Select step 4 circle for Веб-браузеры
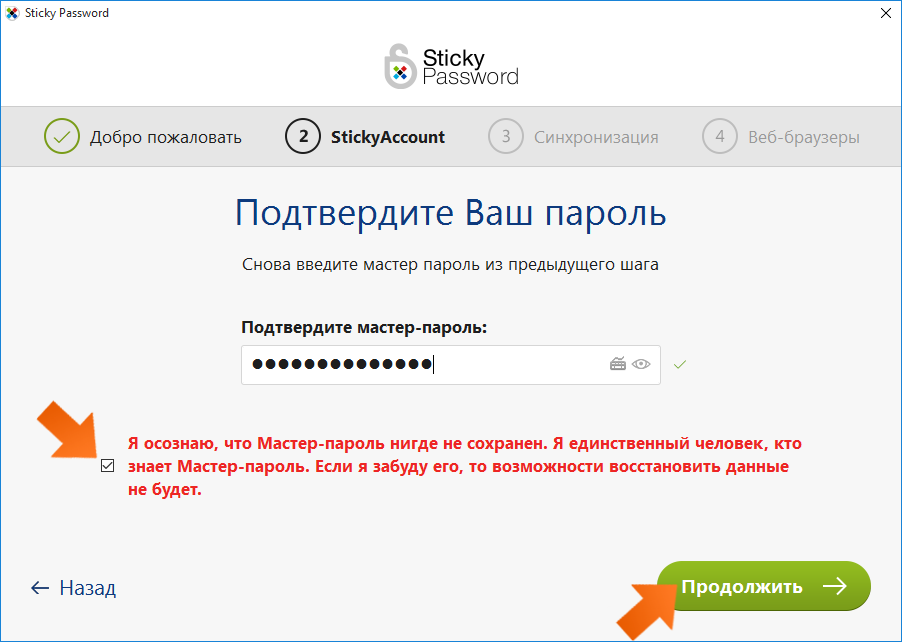The image size is (902, 642). tap(720, 136)
